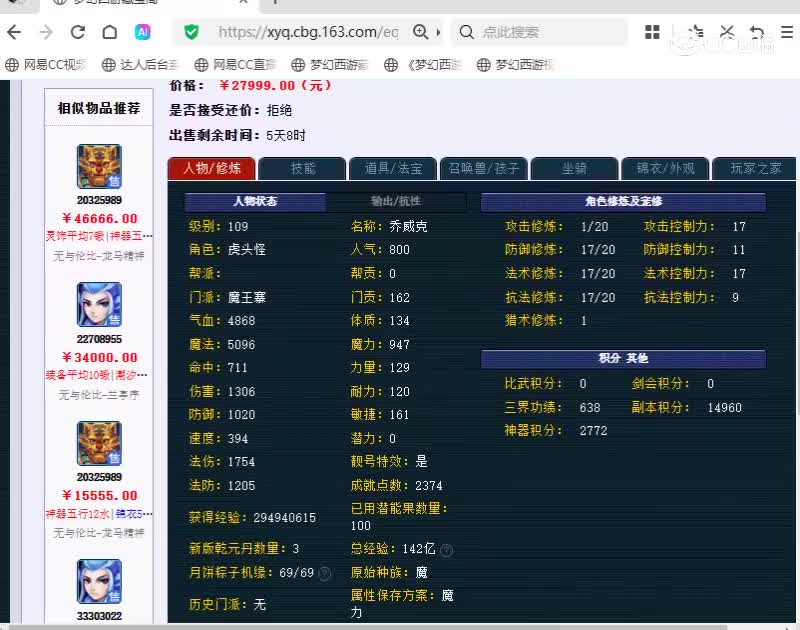Open 虎头怪 avatar priced ¥46666.00

99,166
